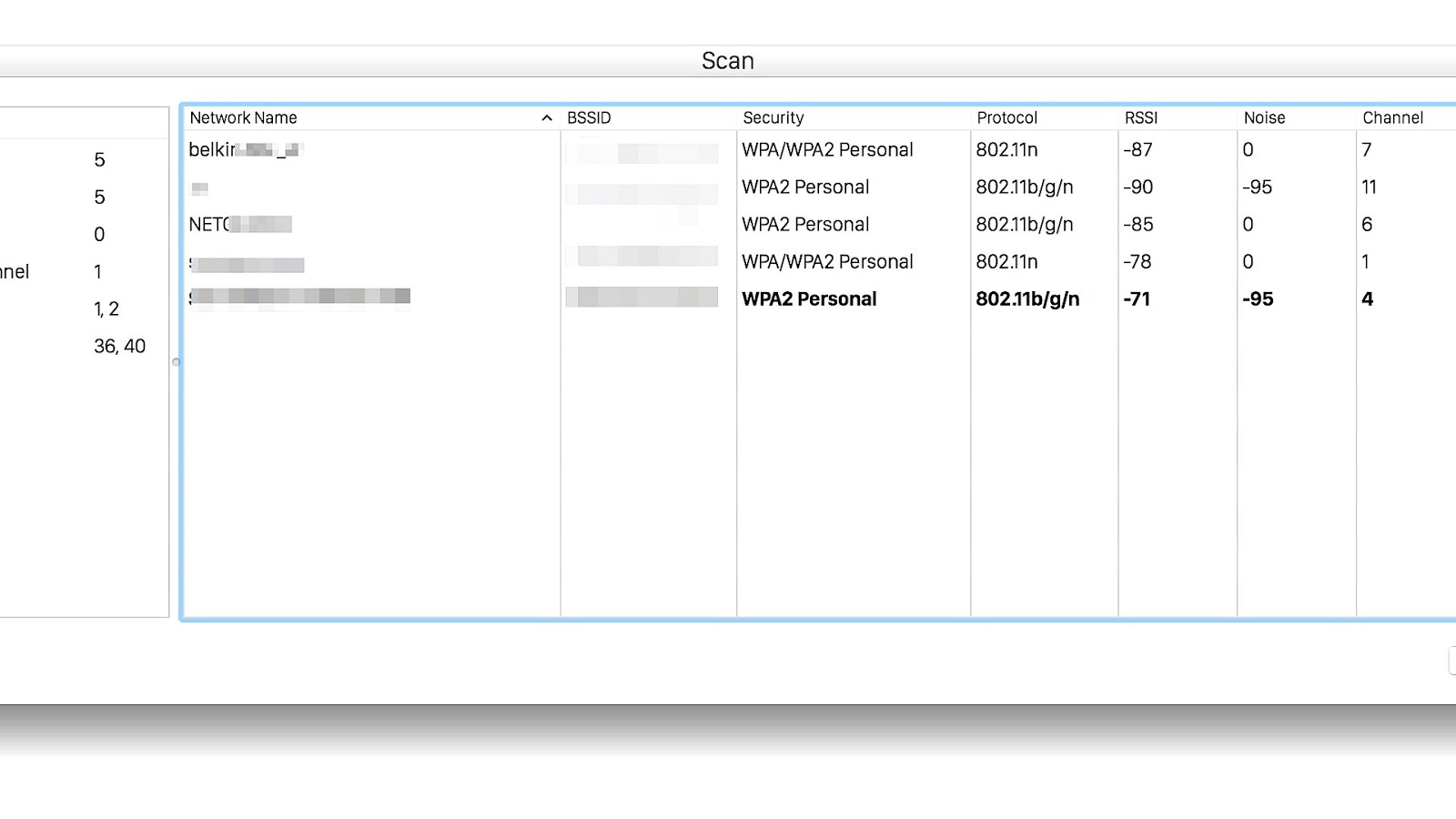Click the RSSI value -85
Image resolution: width=1456 pixels, height=819 pixels.
pos(1137,225)
